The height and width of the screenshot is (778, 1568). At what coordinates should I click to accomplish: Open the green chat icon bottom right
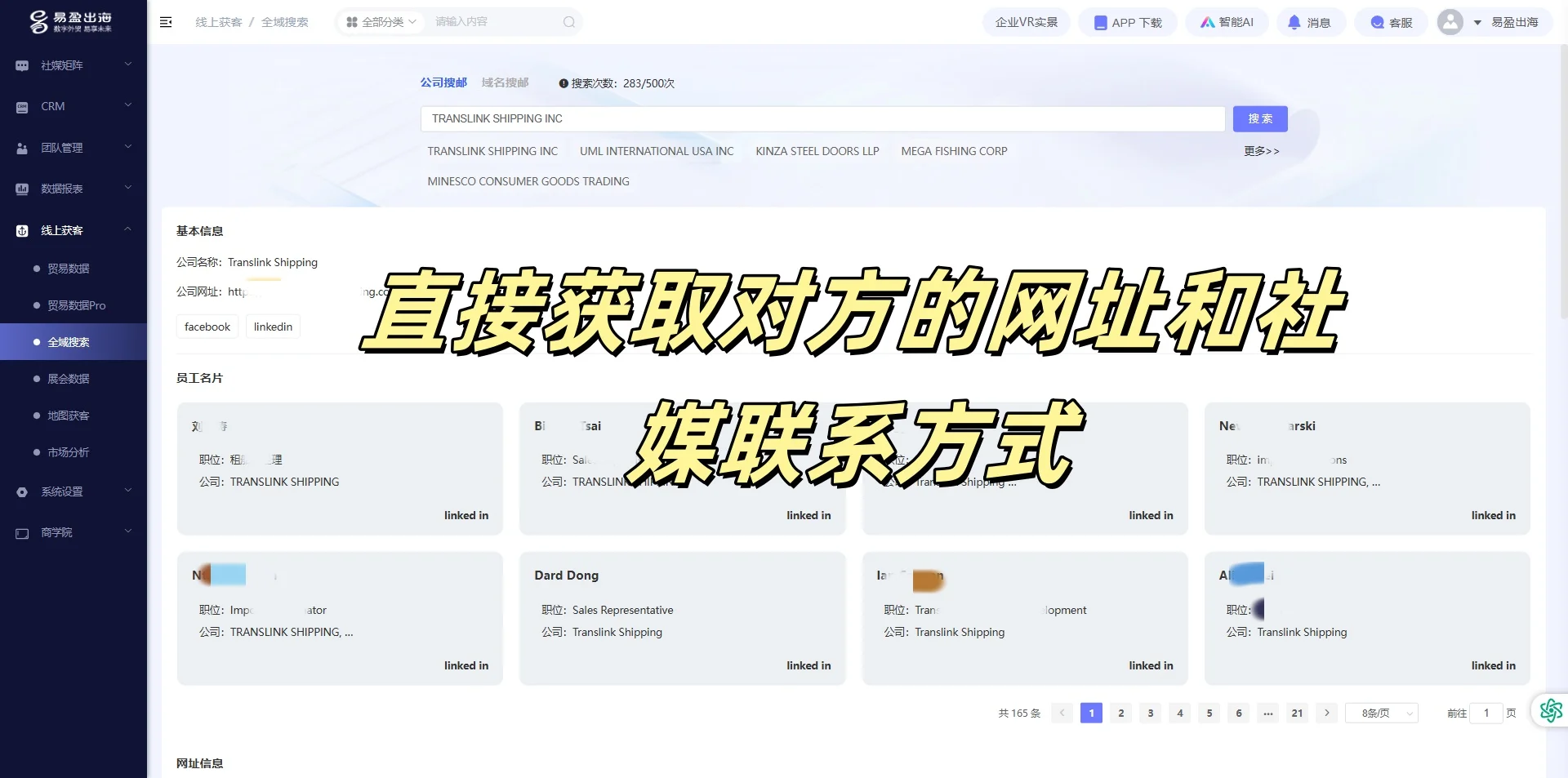pos(1550,711)
